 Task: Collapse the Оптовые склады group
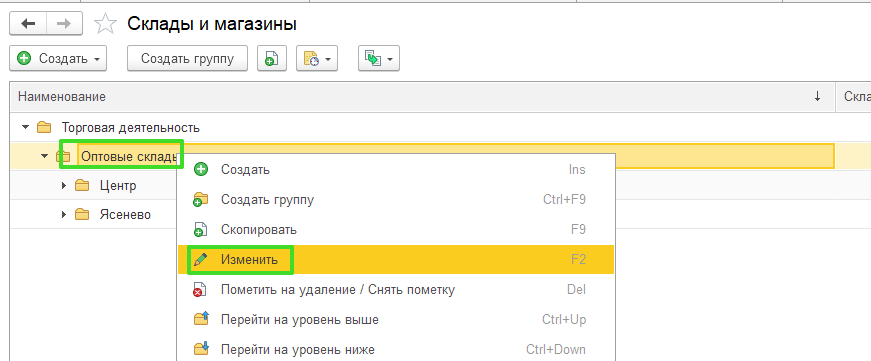coord(45,157)
